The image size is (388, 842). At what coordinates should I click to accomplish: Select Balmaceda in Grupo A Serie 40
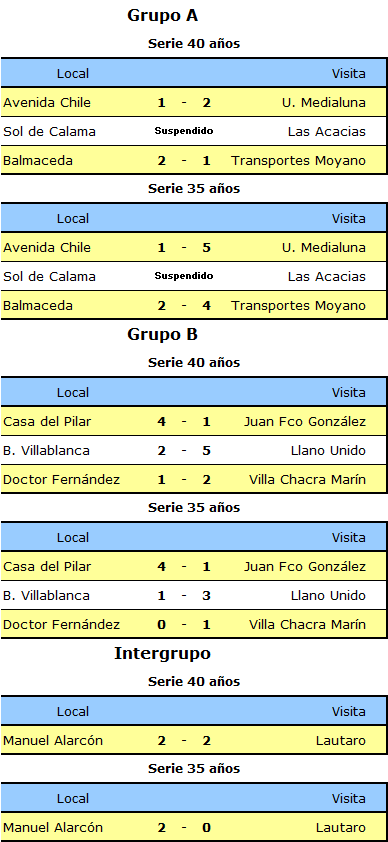coord(38,161)
